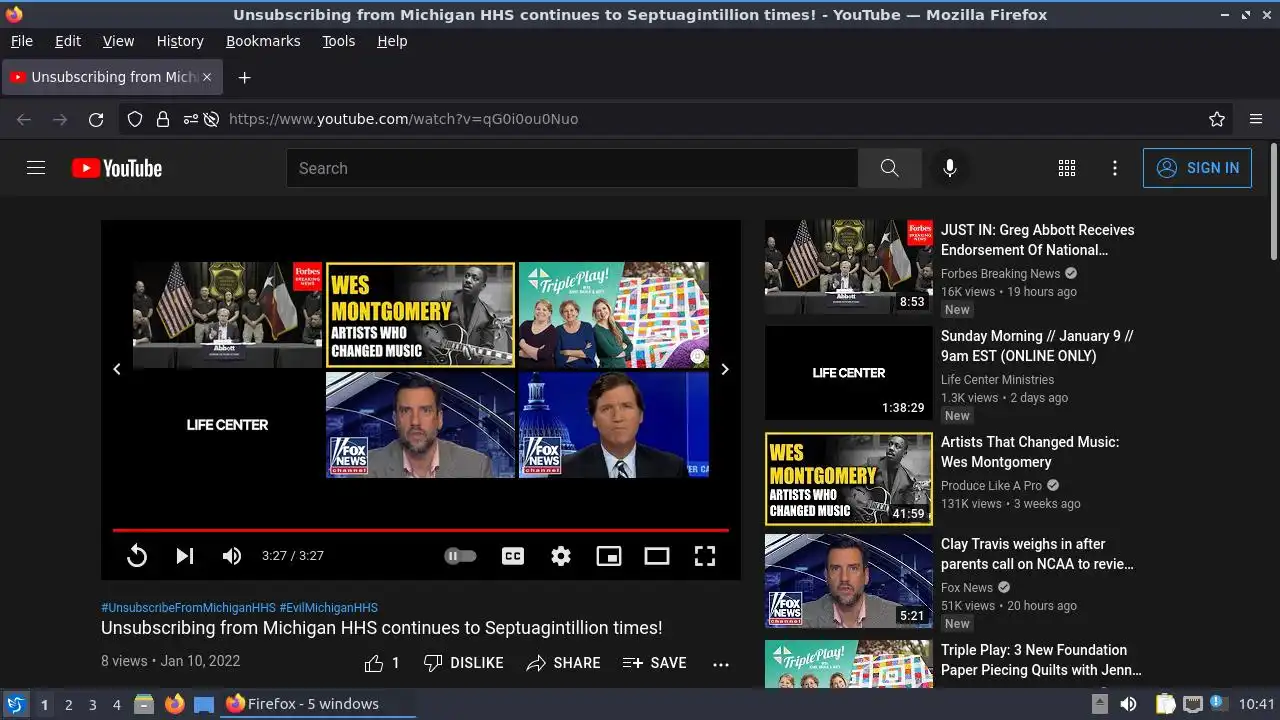The image size is (1280, 720).
Task: Open the Edit menu
Action: point(68,41)
